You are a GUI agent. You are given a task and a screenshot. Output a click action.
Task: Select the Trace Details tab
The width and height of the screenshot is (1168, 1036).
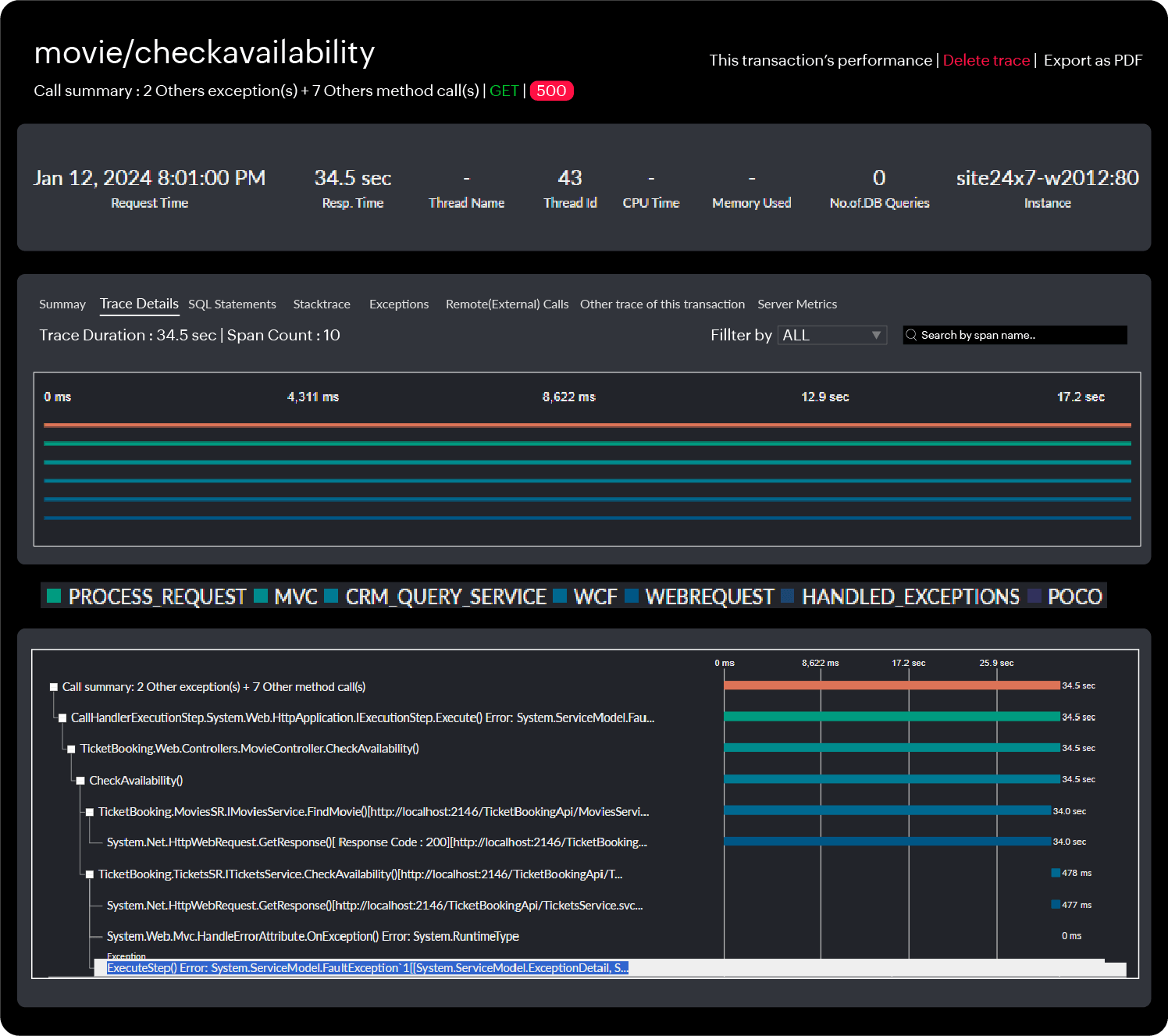(x=139, y=304)
